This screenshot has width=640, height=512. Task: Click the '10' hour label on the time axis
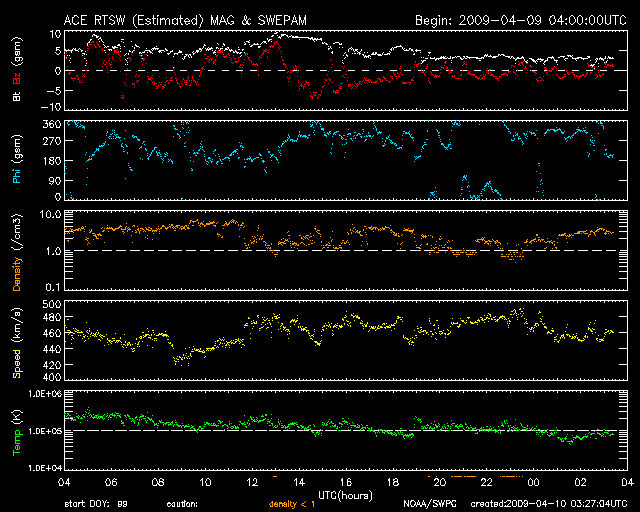click(205, 482)
